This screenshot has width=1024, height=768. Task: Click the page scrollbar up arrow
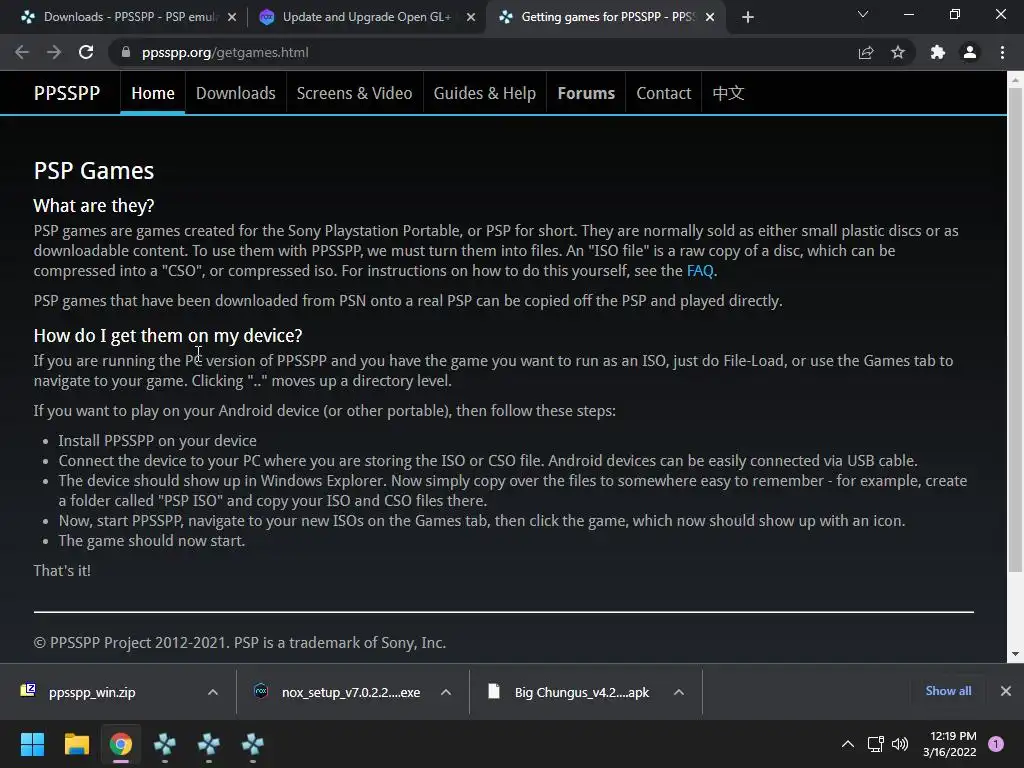click(1015, 80)
